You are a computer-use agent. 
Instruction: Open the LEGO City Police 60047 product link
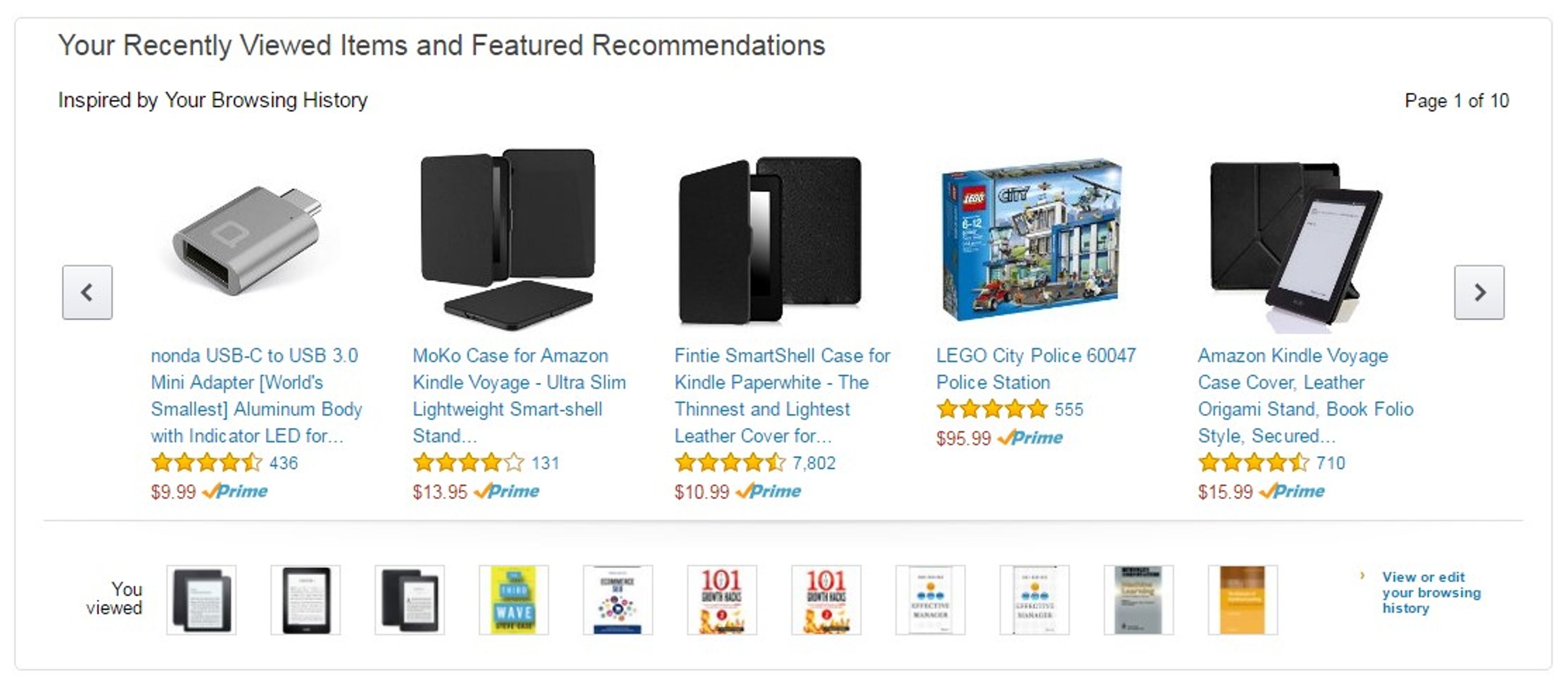coord(1035,368)
